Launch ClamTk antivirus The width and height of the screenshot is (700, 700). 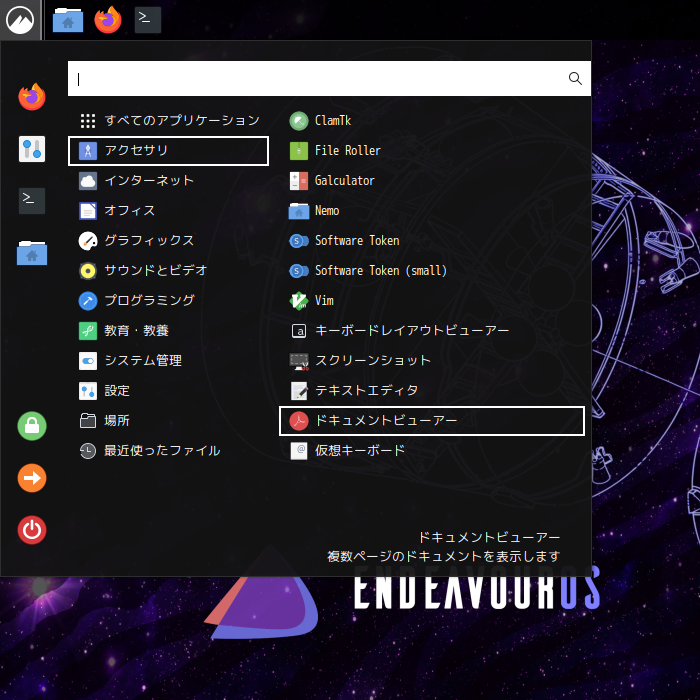(x=432, y=121)
